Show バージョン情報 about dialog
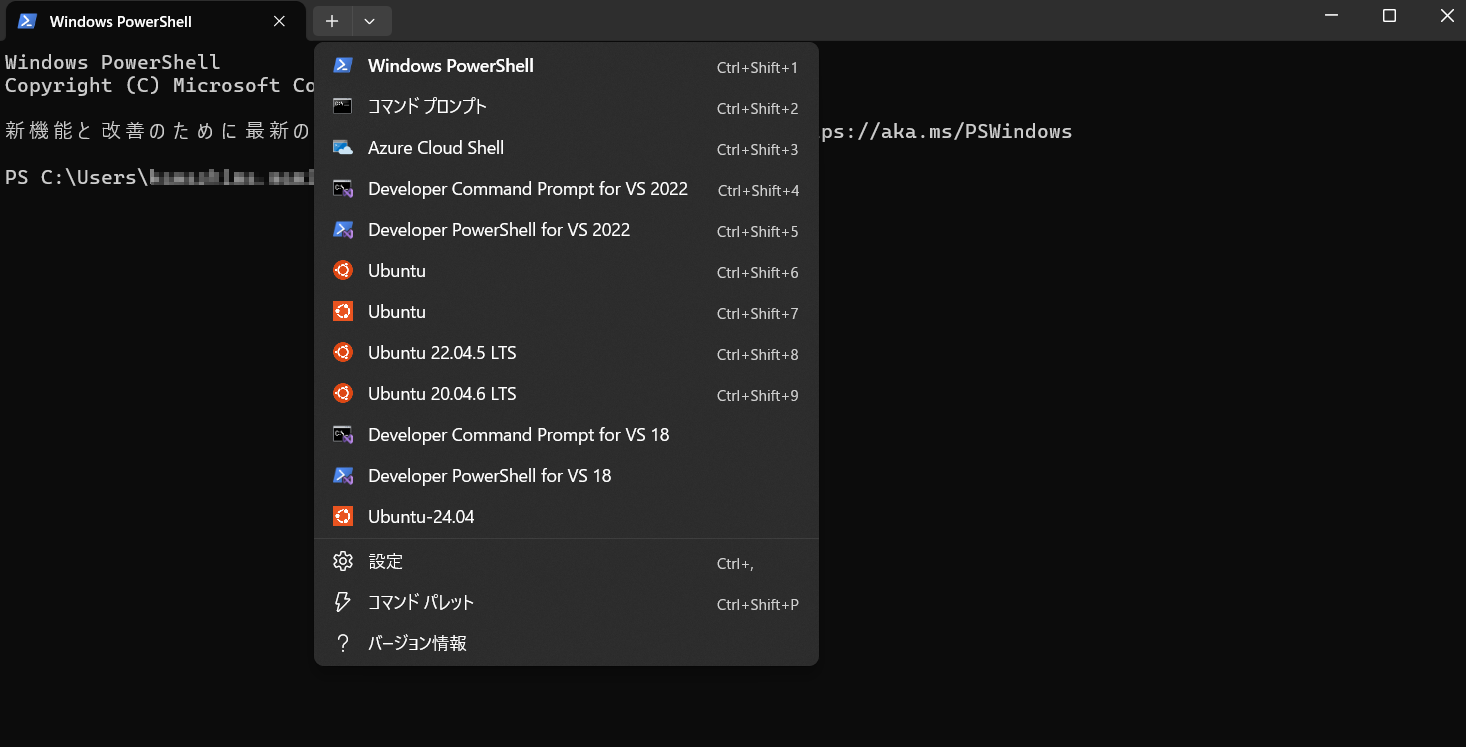This screenshot has width=1466, height=747. pos(417,644)
